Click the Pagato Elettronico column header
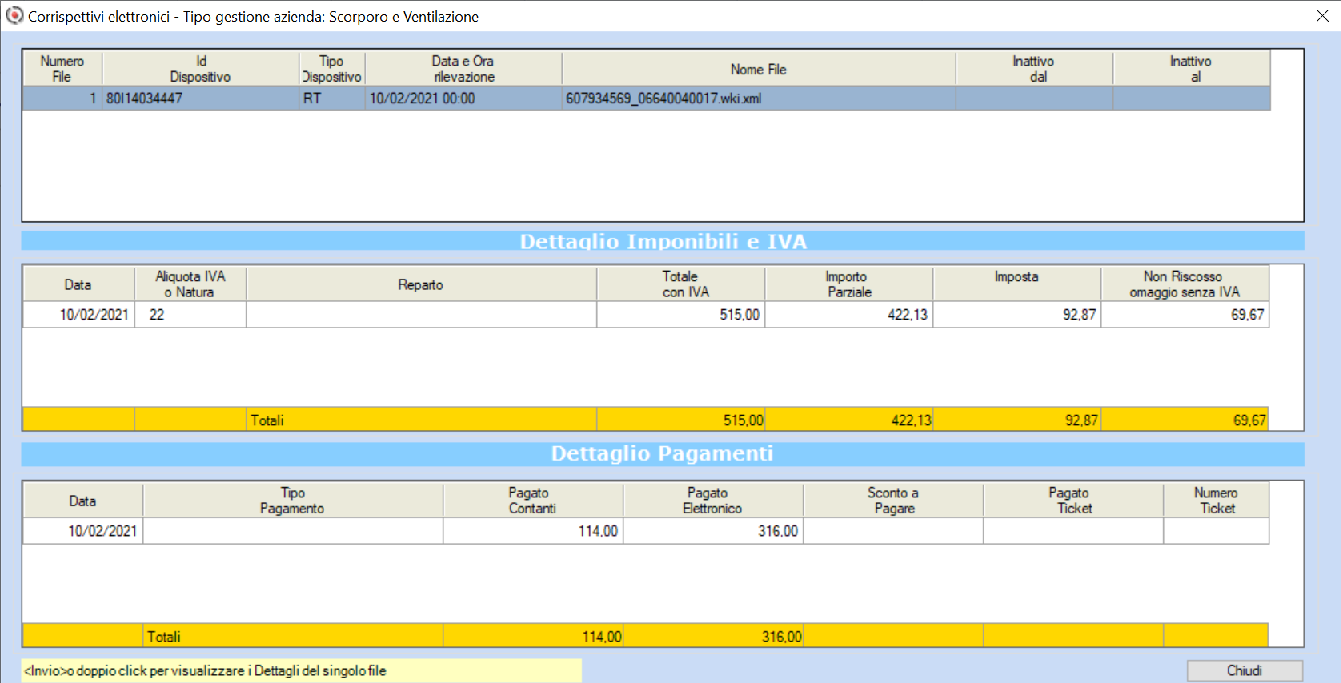The width and height of the screenshot is (1341, 683). 713,501
